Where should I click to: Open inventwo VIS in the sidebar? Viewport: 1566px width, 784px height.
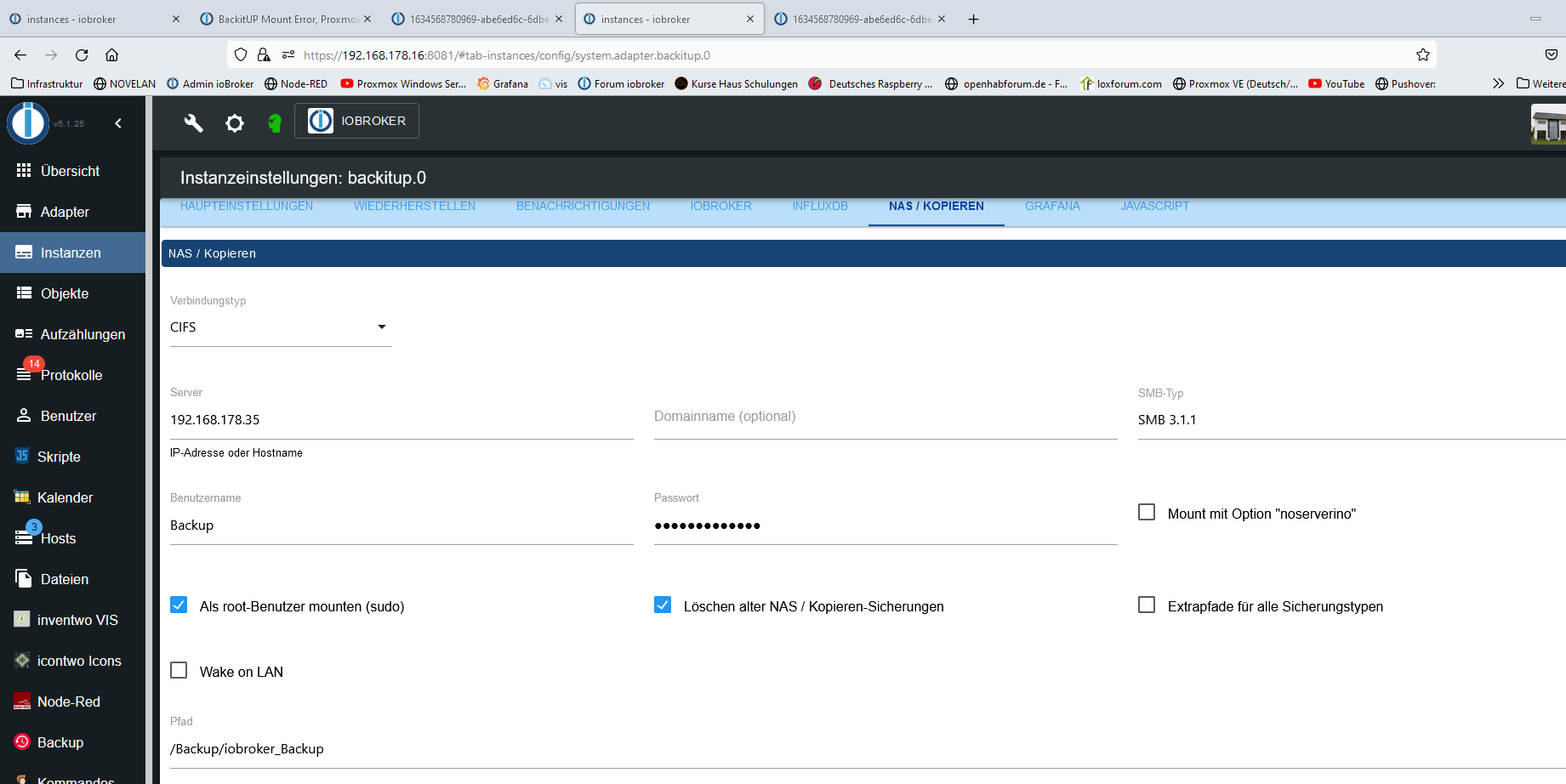coord(73,620)
